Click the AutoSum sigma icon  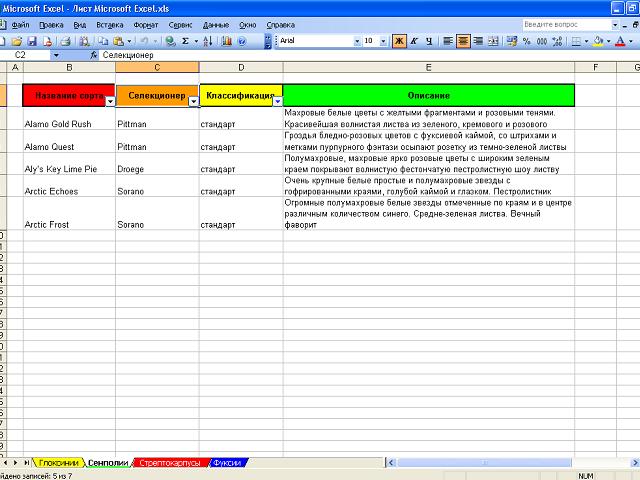click(185, 41)
